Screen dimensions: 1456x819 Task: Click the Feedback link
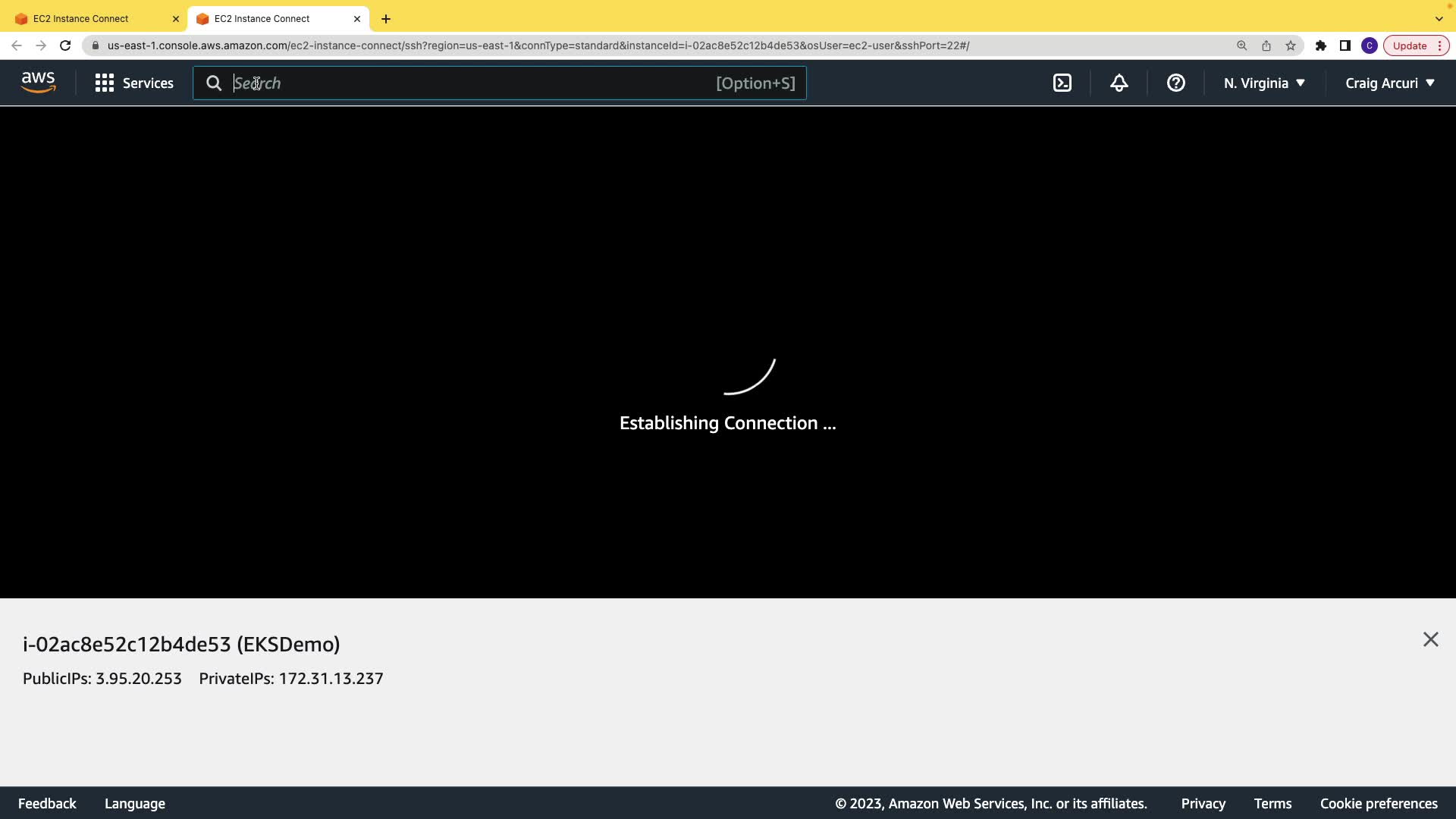pos(47,803)
